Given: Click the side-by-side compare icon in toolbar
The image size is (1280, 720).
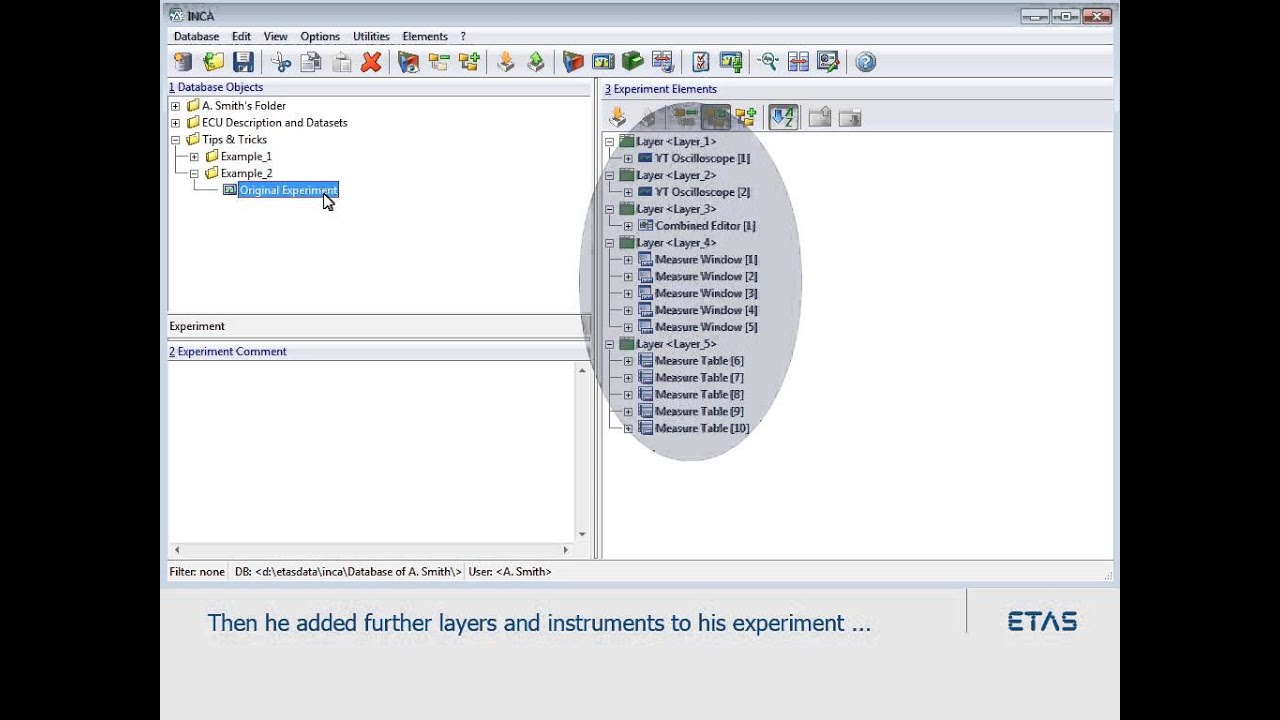Looking at the screenshot, I should [x=798, y=62].
